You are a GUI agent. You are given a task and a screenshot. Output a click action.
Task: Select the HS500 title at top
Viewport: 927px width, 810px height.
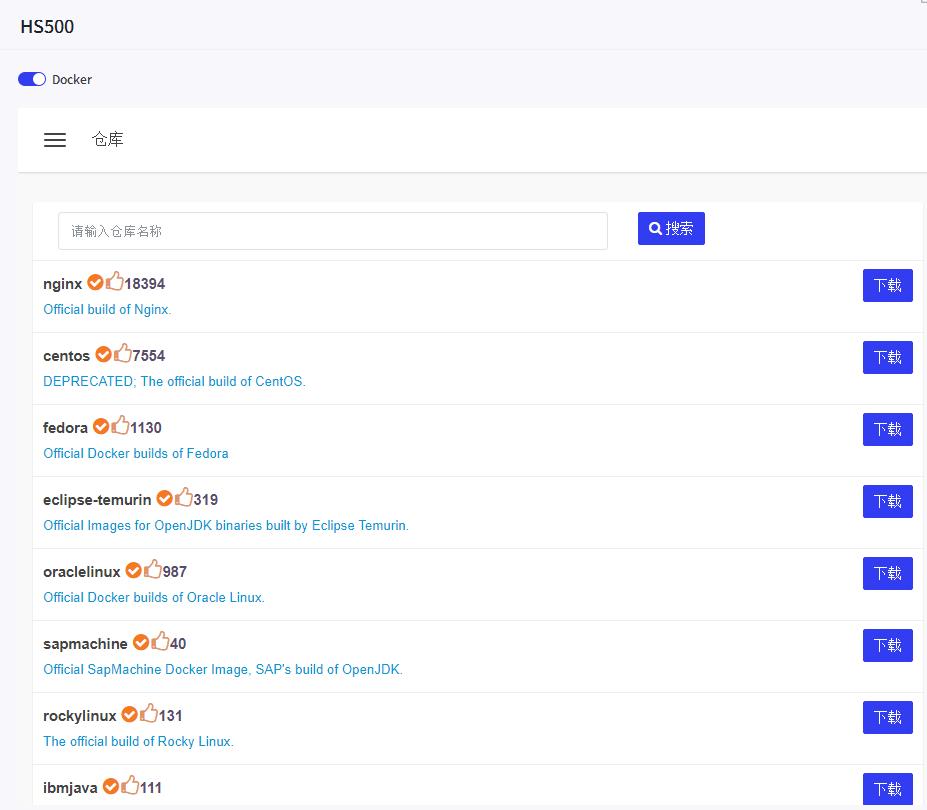click(47, 27)
